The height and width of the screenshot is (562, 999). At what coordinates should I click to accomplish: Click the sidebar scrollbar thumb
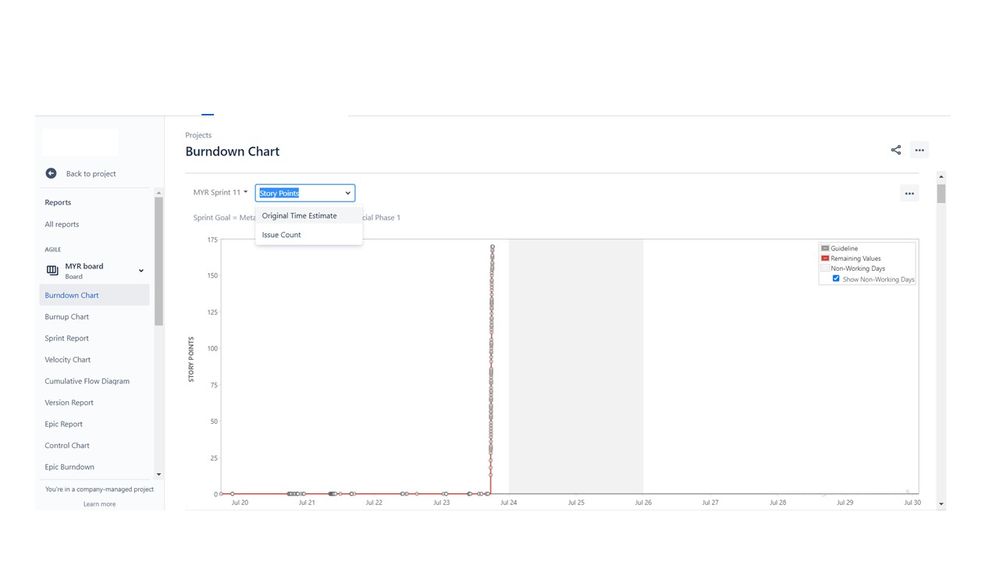[159, 261]
